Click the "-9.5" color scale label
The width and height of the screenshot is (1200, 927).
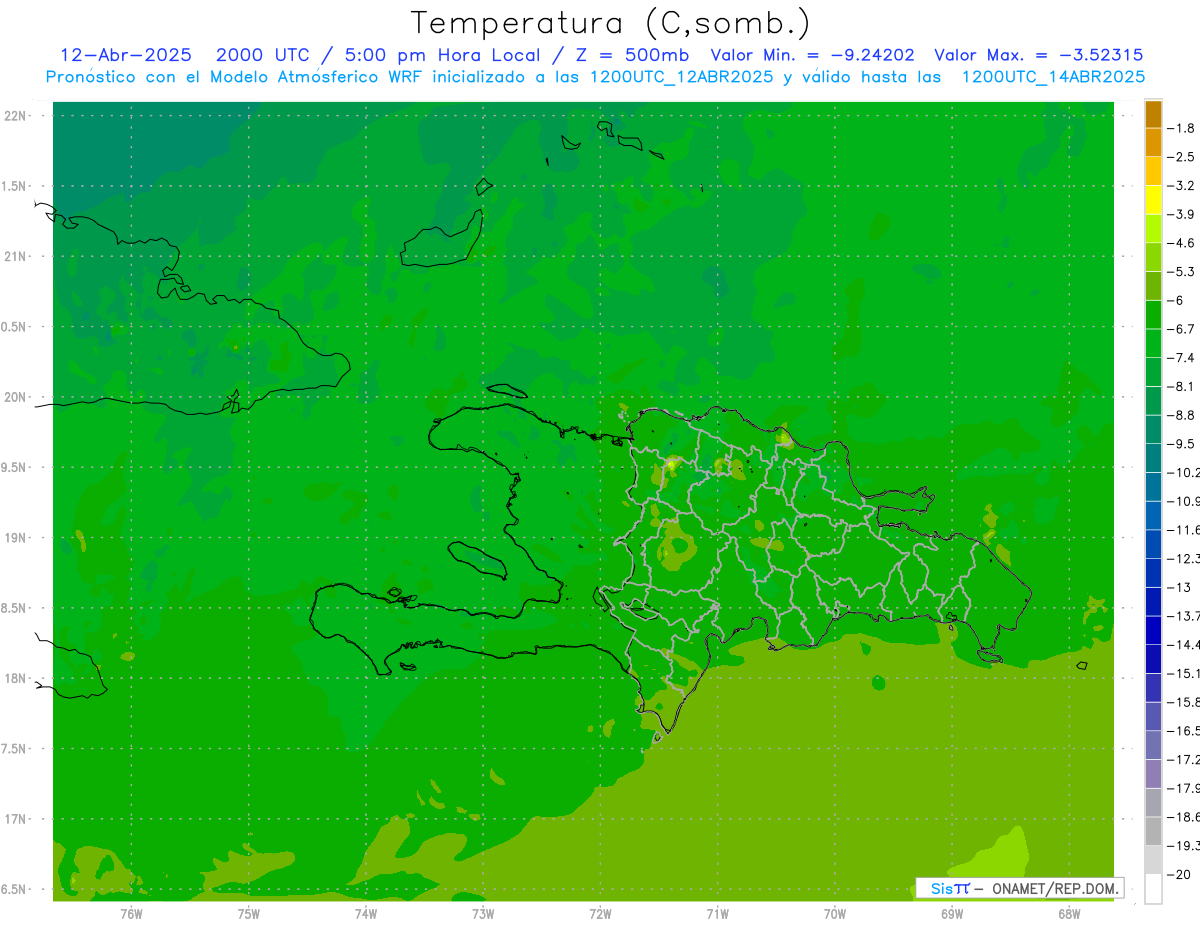coord(1180,443)
